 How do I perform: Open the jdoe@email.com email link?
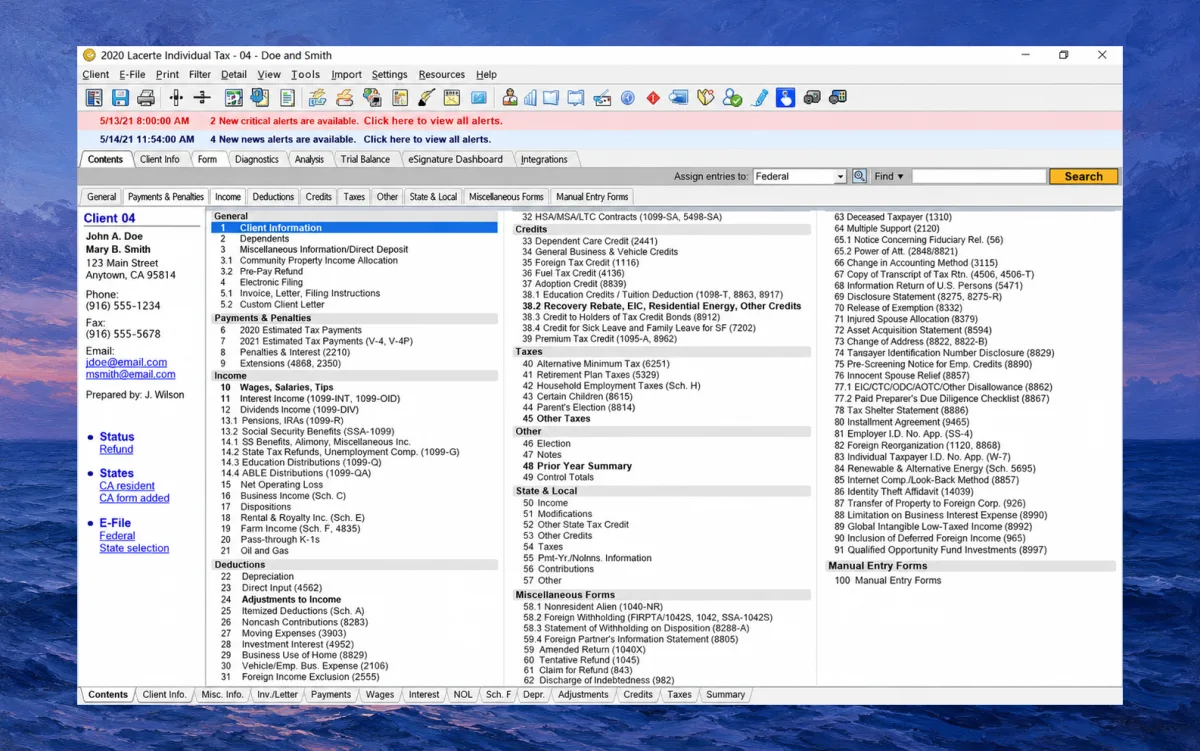click(x=126, y=363)
